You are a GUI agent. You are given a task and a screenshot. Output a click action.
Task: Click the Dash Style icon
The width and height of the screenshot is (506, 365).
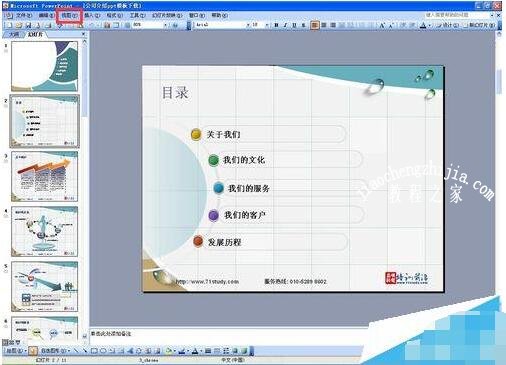[217, 351]
